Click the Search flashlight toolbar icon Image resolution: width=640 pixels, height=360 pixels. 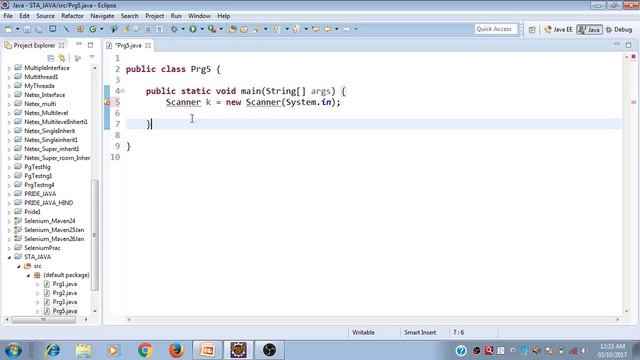[257, 29]
